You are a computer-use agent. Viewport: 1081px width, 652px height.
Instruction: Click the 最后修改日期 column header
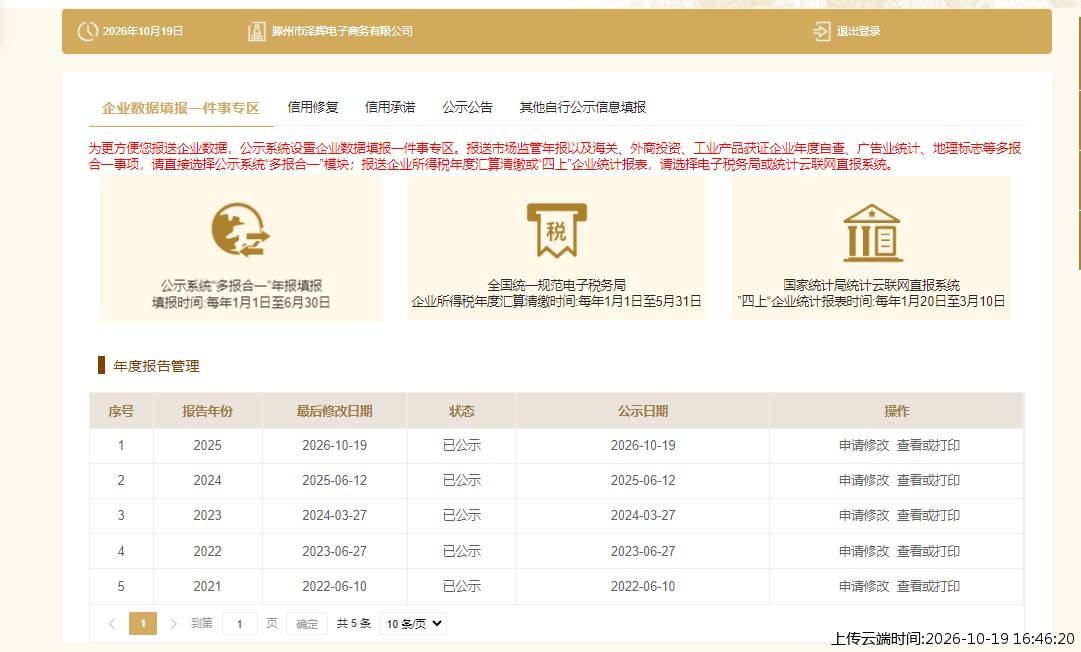[334, 411]
